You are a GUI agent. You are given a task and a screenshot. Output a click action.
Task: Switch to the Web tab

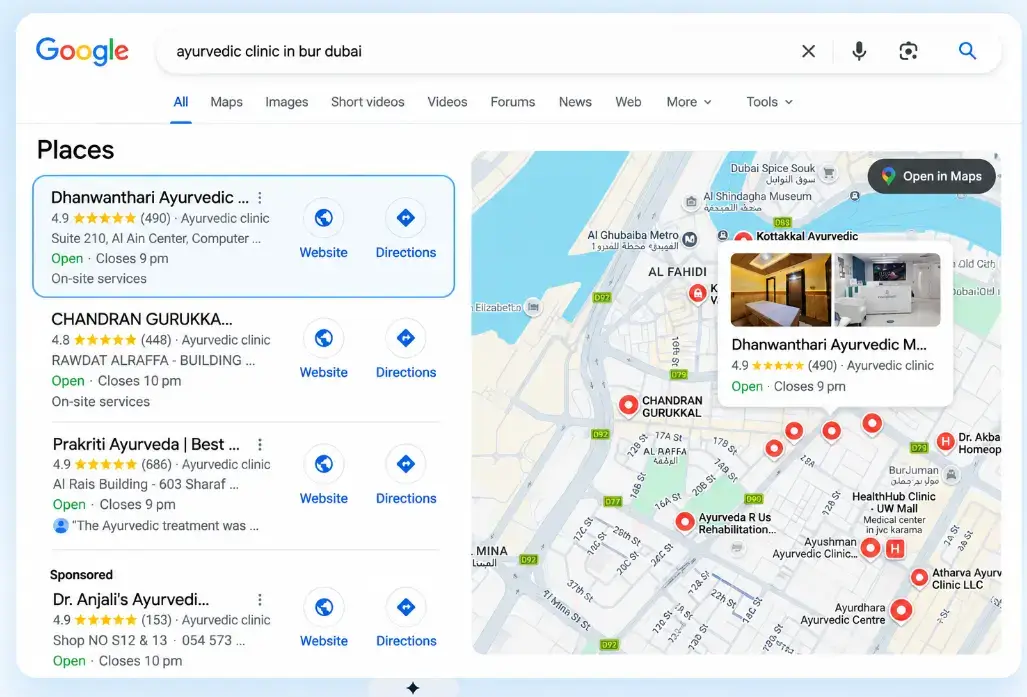[x=628, y=102]
